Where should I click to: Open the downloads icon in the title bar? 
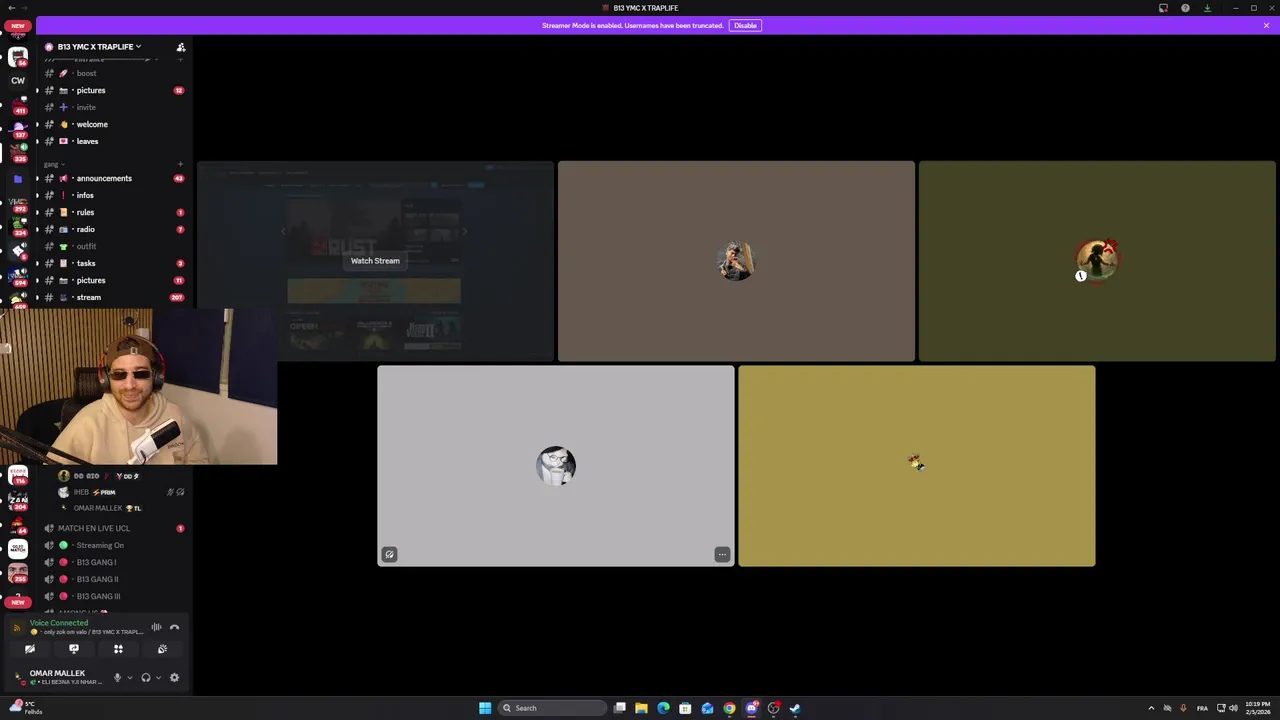click(1207, 8)
